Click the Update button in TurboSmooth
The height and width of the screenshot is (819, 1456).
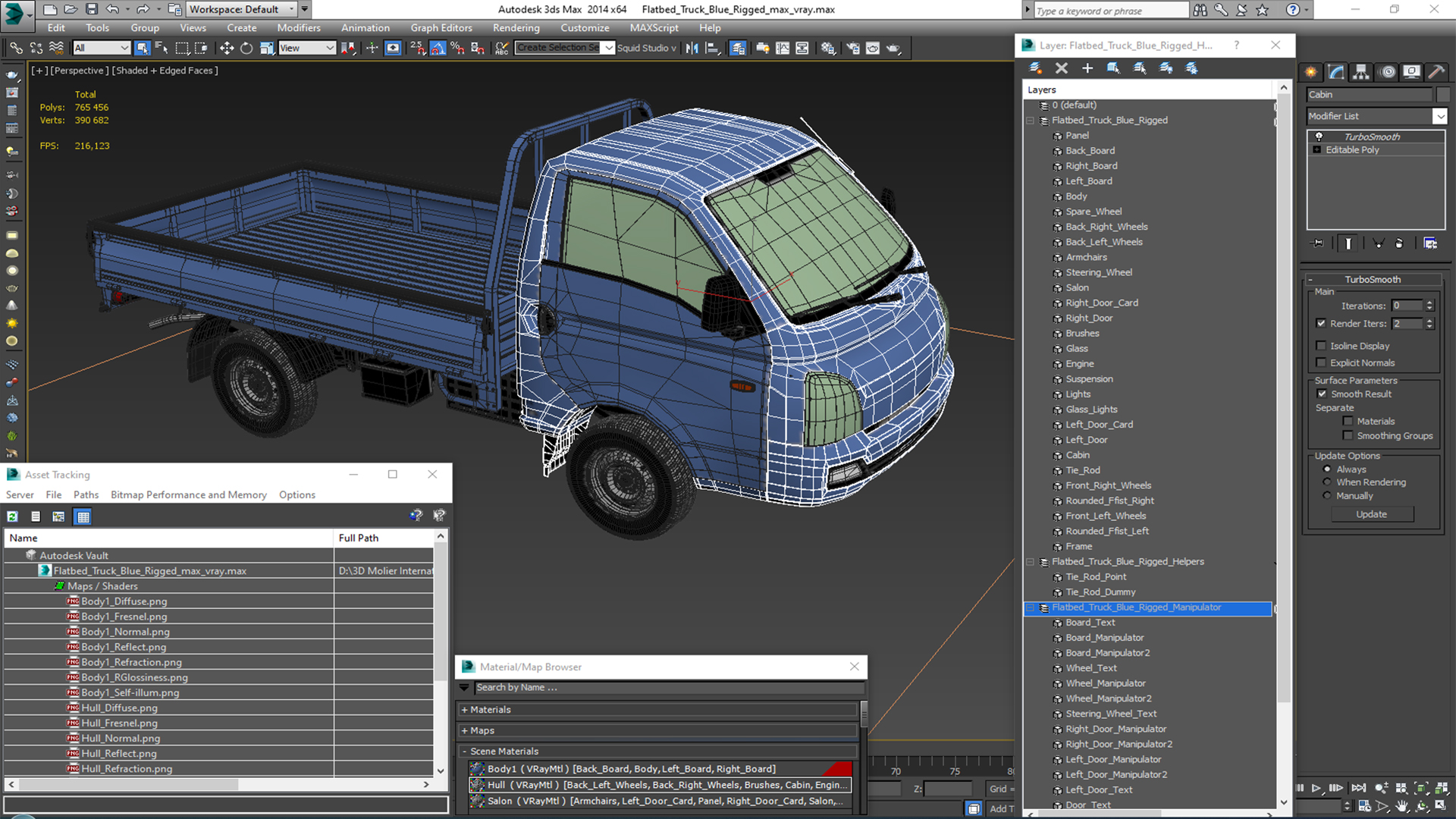pos(1372,514)
